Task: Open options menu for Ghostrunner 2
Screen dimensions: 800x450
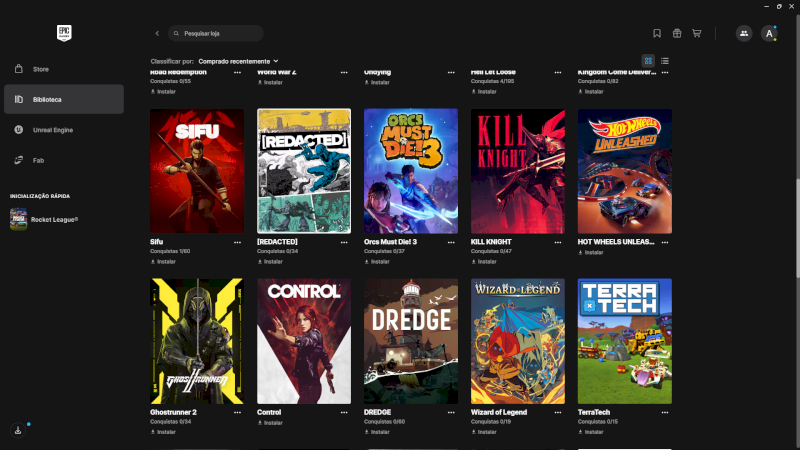Action: pos(237,412)
